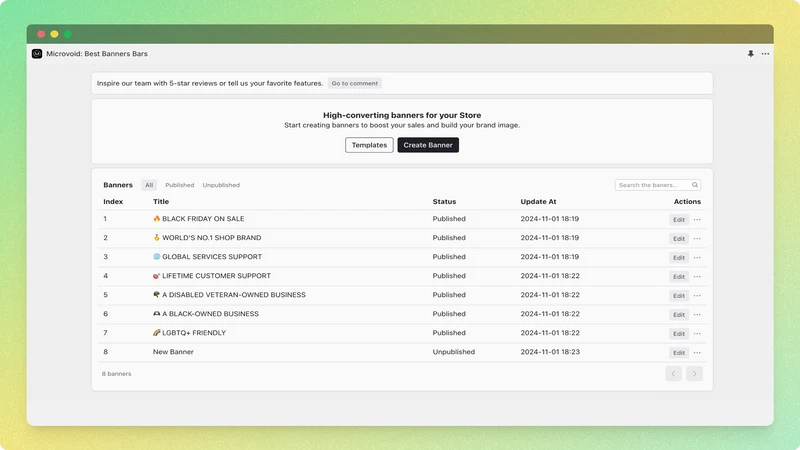Click the Update At column header
Image resolution: width=800 pixels, height=450 pixels.
[x=538, y=202]
